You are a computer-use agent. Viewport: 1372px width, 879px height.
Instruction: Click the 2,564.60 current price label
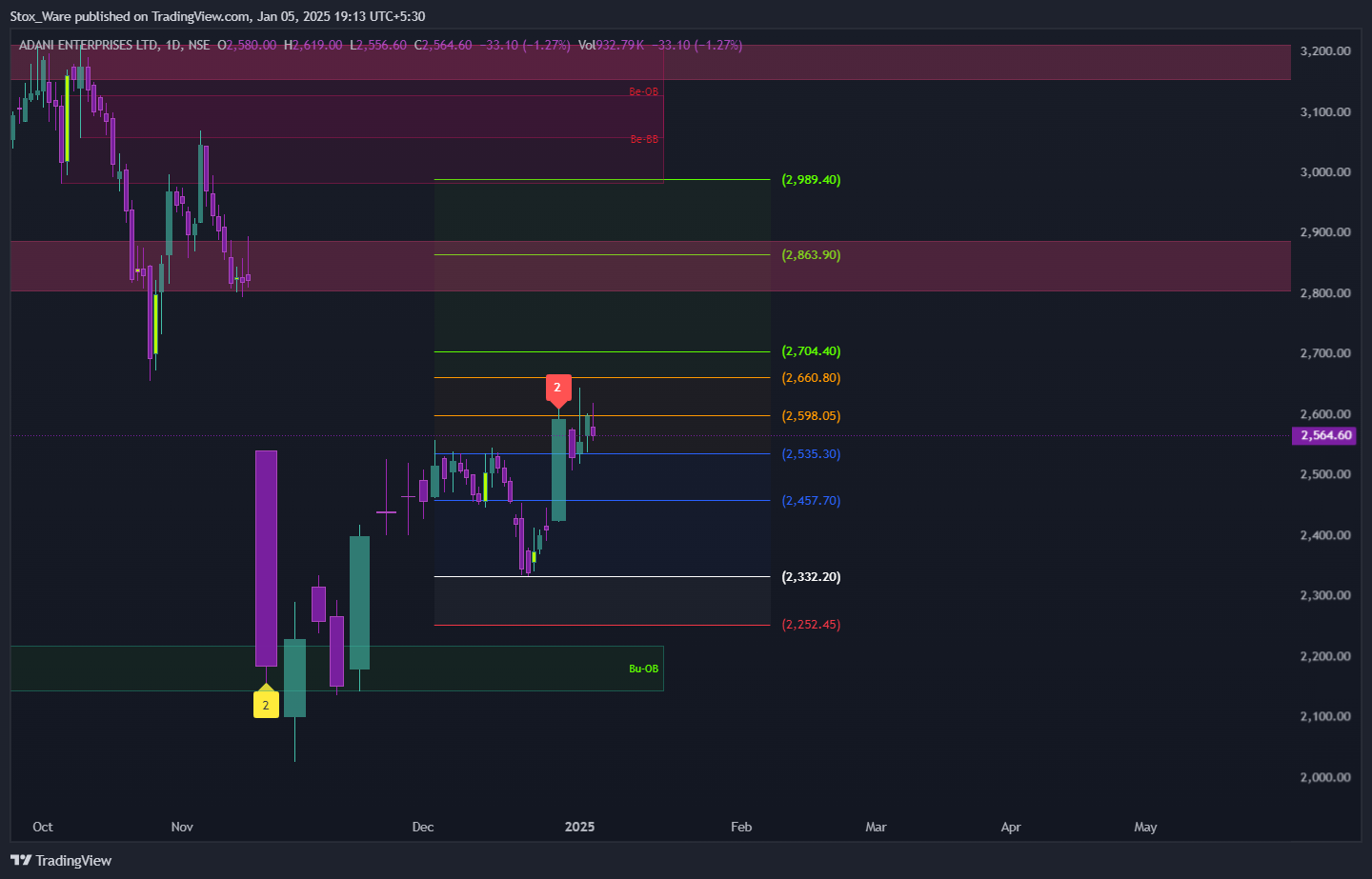point(1322,435)
